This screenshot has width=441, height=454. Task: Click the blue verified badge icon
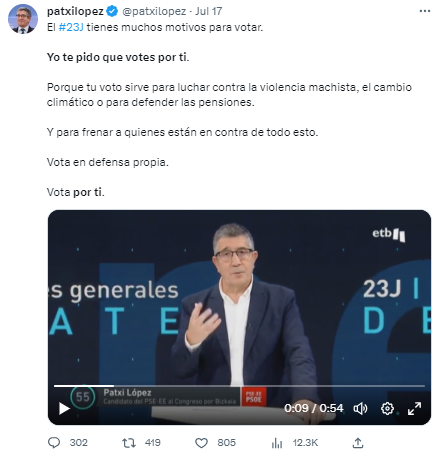tap(112, 11)
